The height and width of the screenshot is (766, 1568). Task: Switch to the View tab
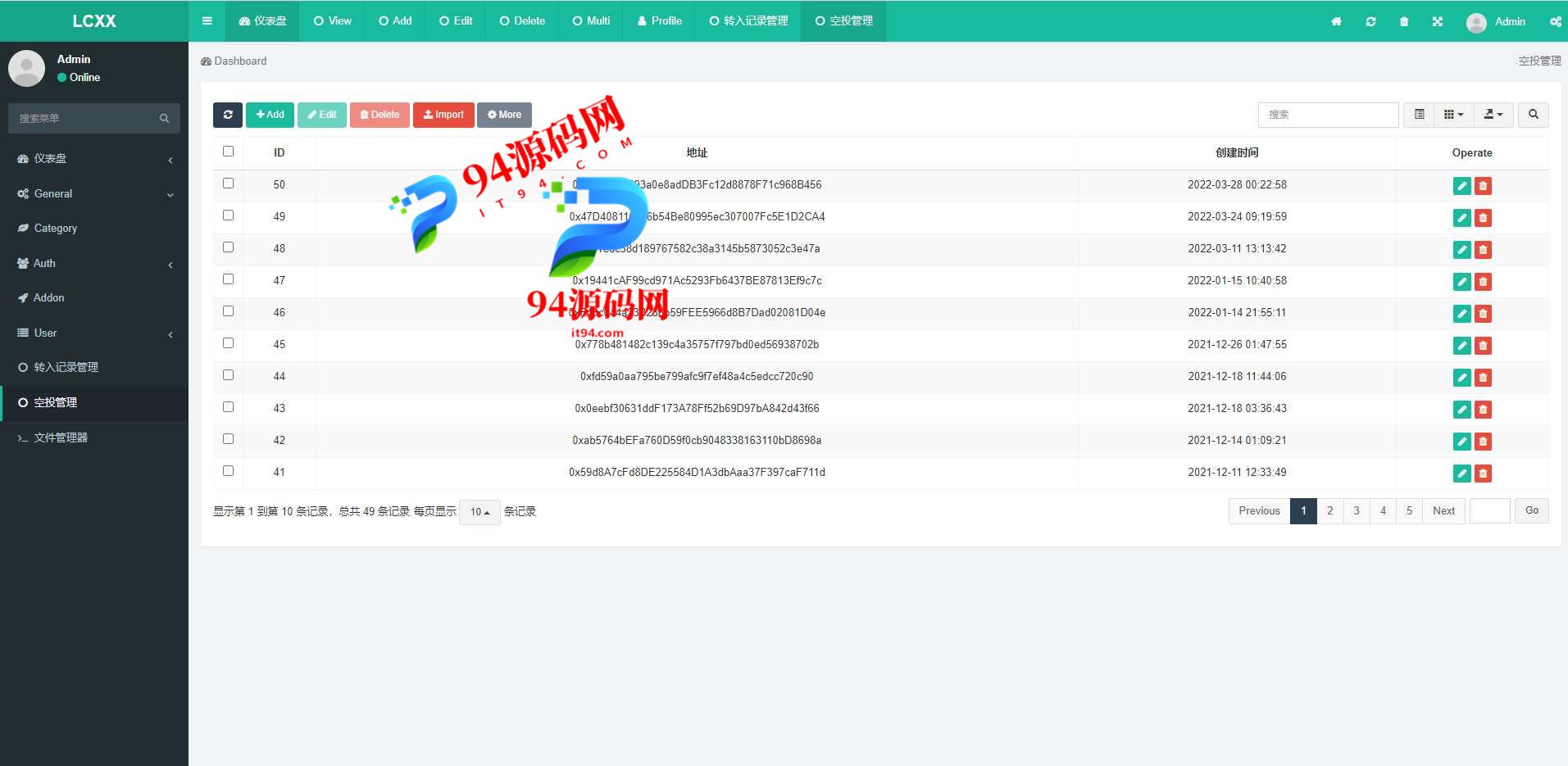click(332, 20)
